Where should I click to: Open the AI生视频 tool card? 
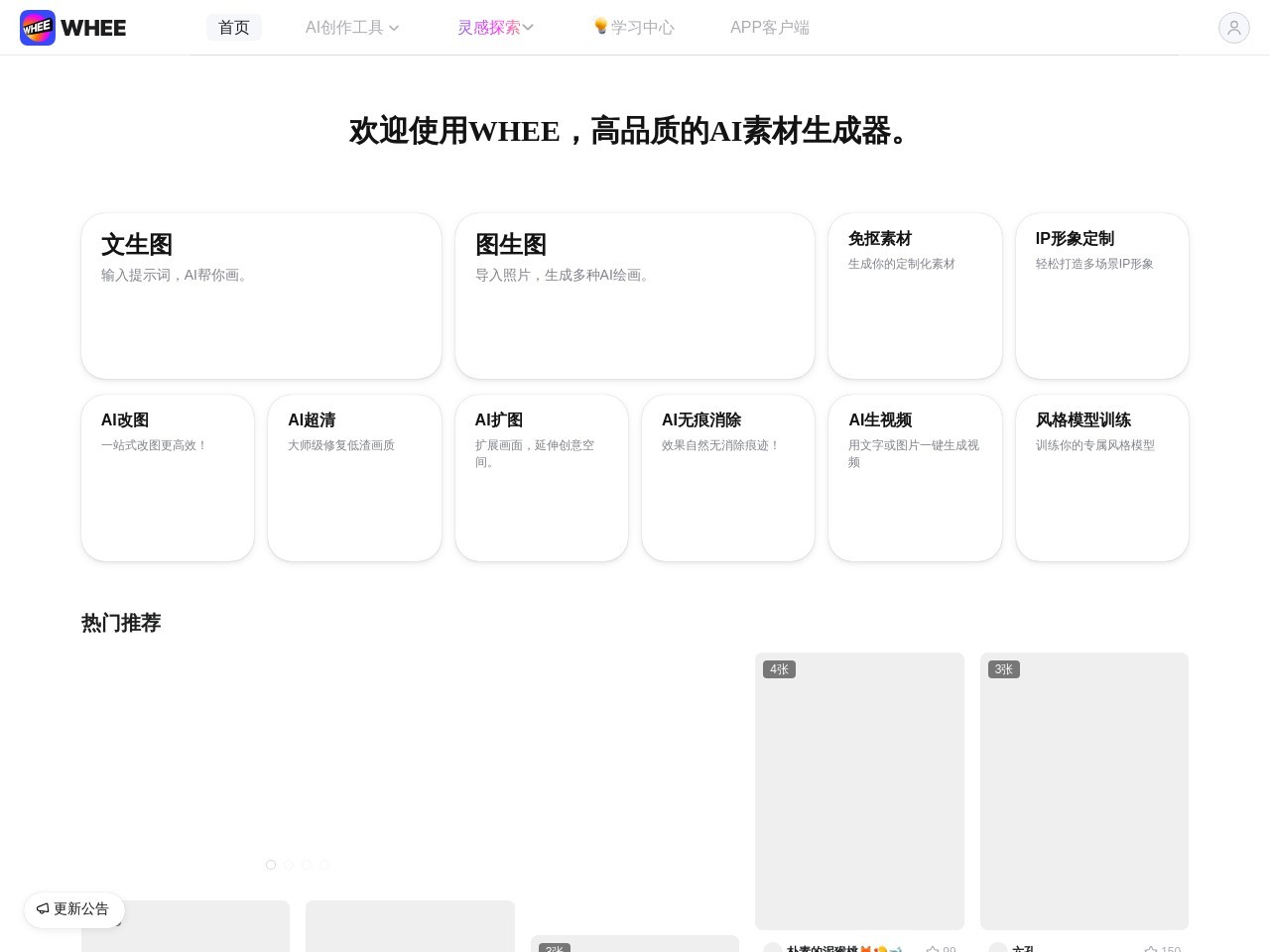pyautogui.click(x=915, y=478)
